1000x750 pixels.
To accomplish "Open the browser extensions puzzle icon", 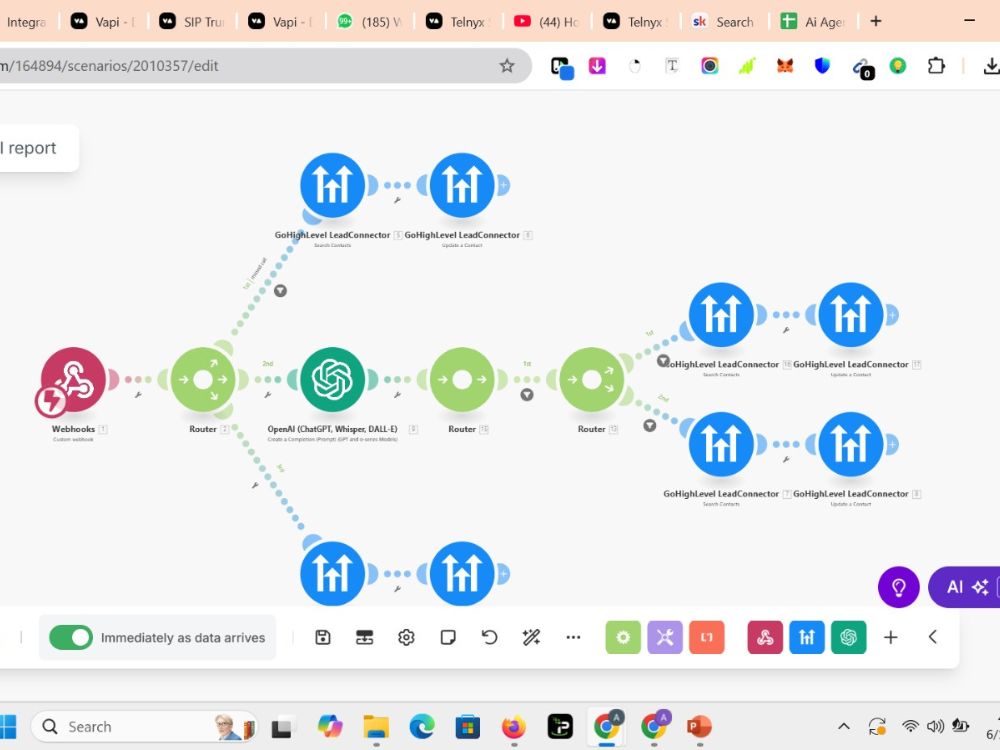I will (x=936, y=66).
